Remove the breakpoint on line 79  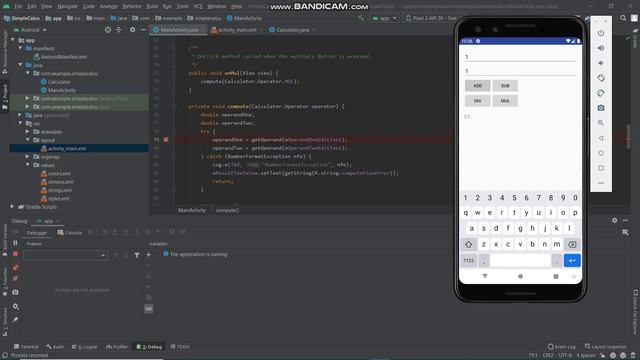coord(166,140)
